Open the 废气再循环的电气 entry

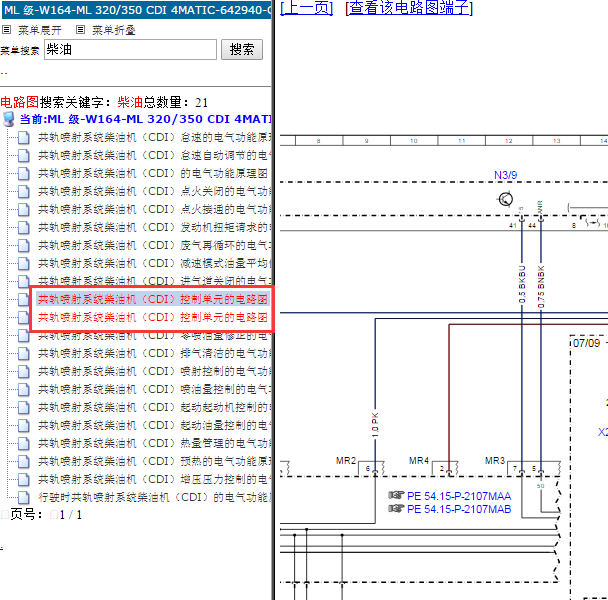click(x=154, y=246)
